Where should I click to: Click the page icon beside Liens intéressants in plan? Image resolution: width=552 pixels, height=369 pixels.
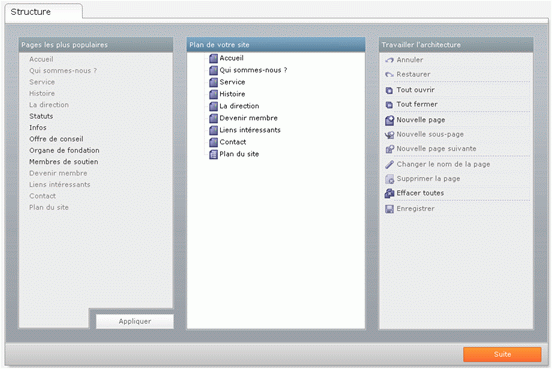click(213, 130)
